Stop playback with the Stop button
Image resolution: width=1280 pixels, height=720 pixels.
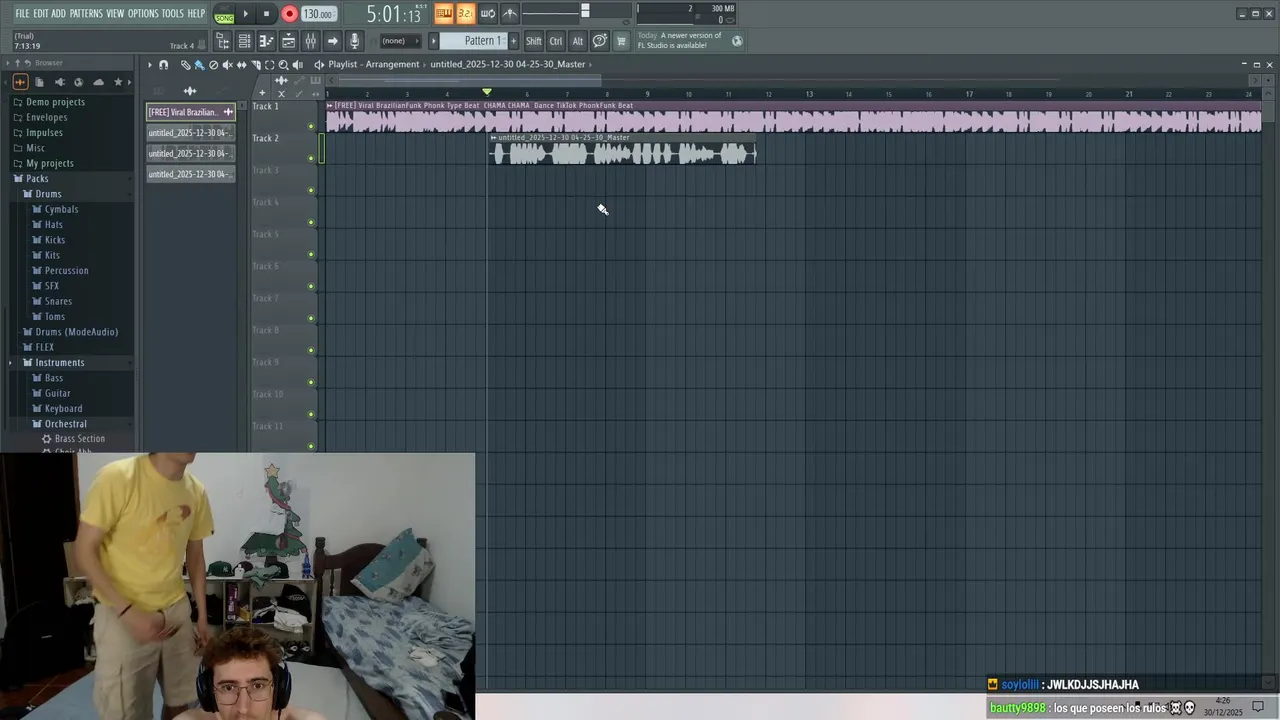266,14
